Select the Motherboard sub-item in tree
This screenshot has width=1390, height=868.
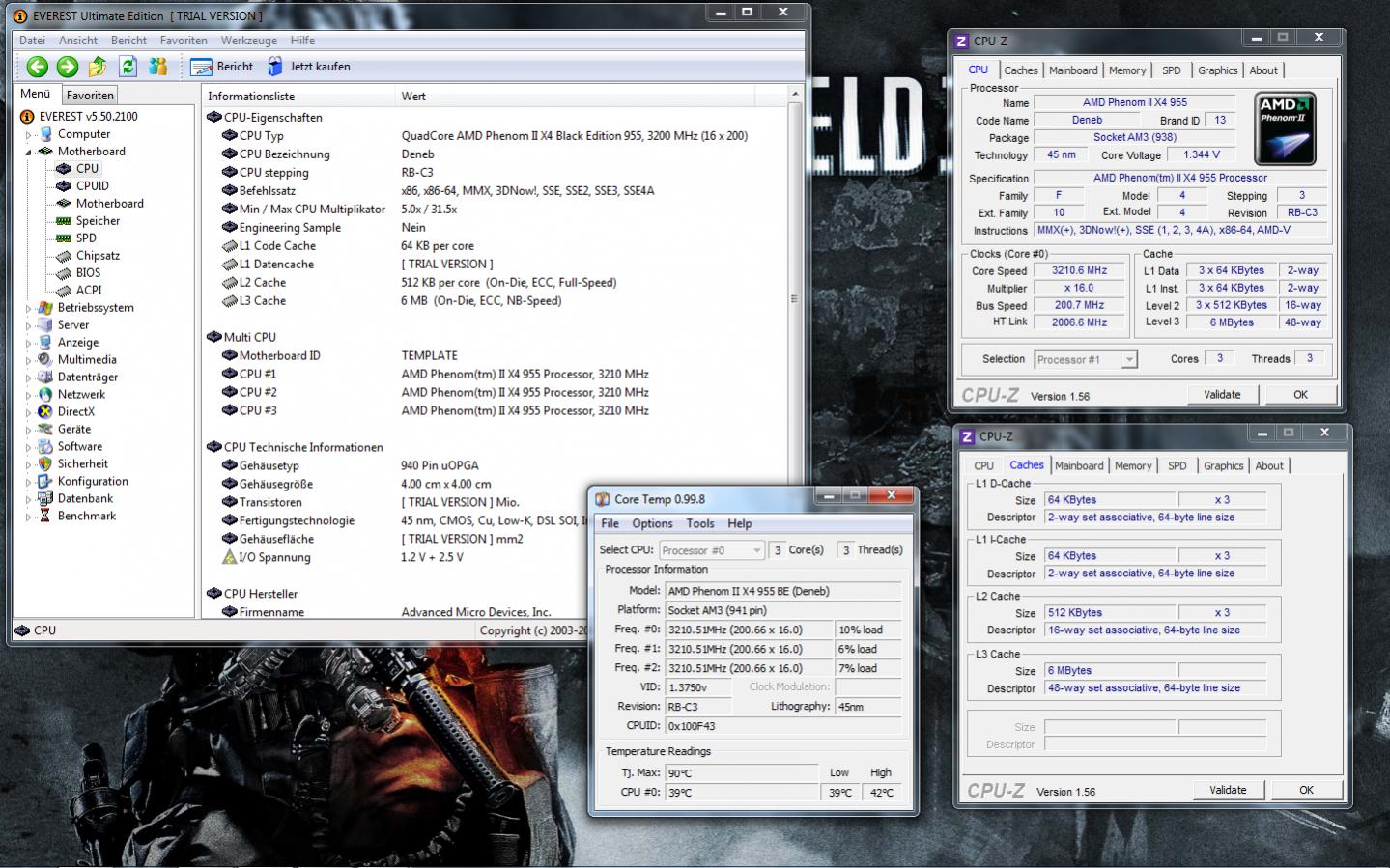109,203
